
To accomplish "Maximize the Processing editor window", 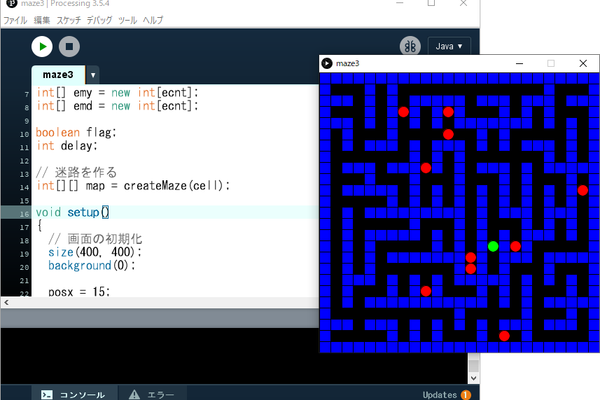I will tap(431, 3).
